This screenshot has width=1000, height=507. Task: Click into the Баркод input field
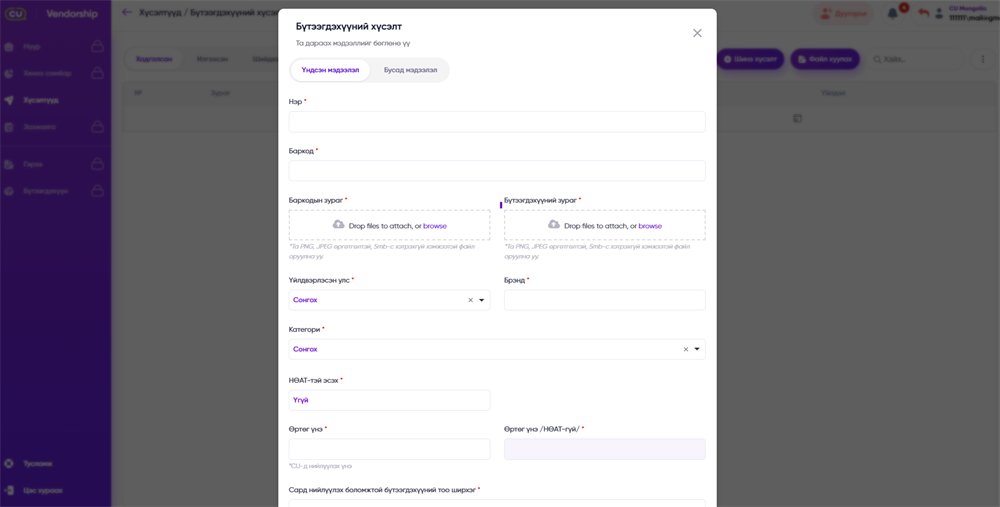(x=497, y=171)
